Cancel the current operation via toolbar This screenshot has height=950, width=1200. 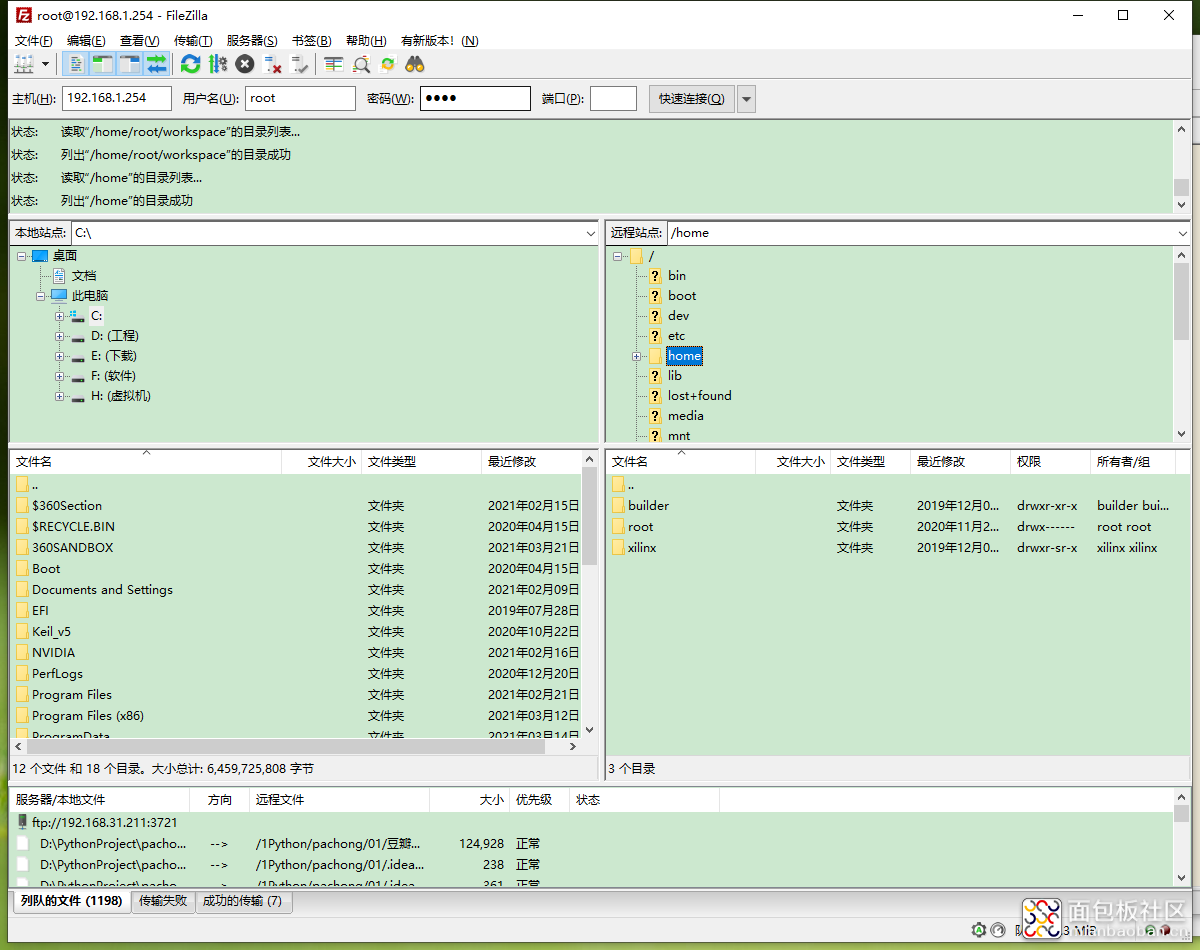pyautogui.click(x=245, y=64)
